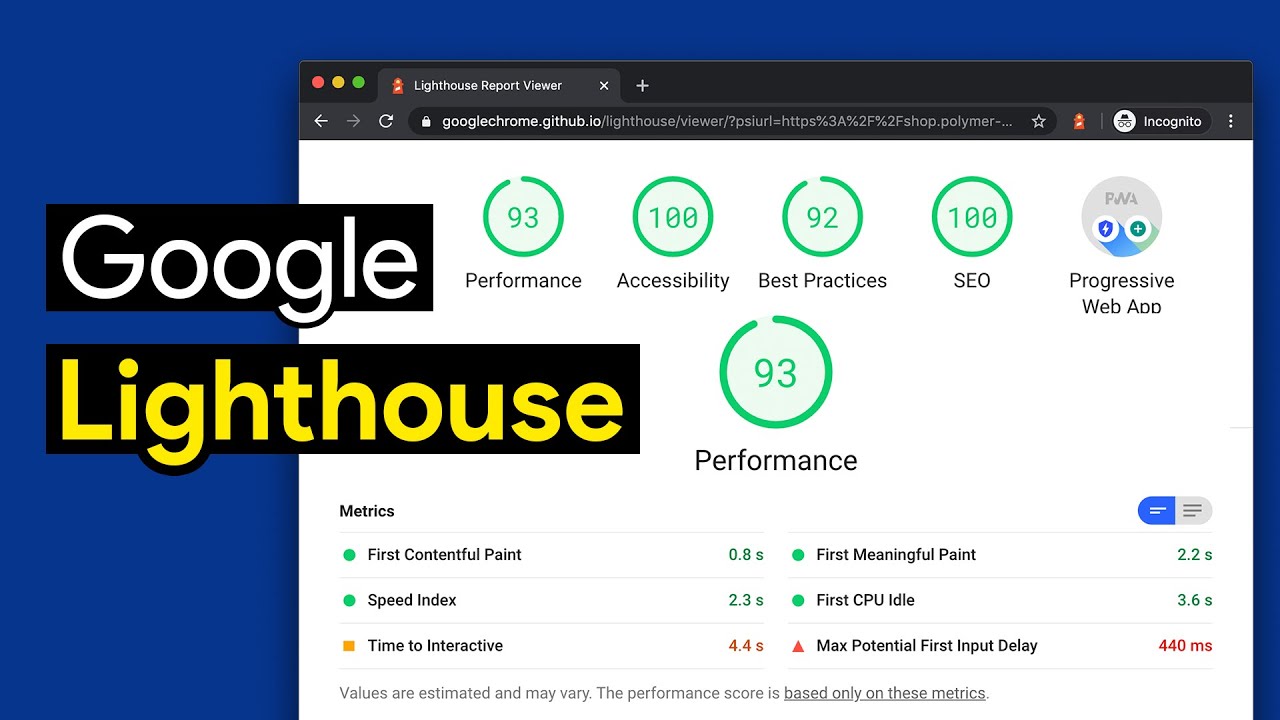Viewport: 1280px width, 720px height.
Task: Click green dot beside First Meaningful Paint
Action: 798,555
